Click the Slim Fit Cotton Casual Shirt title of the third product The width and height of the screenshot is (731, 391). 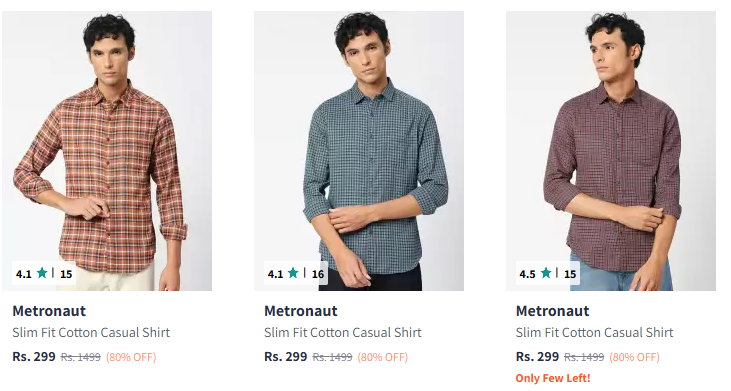(x=594, y=333)
